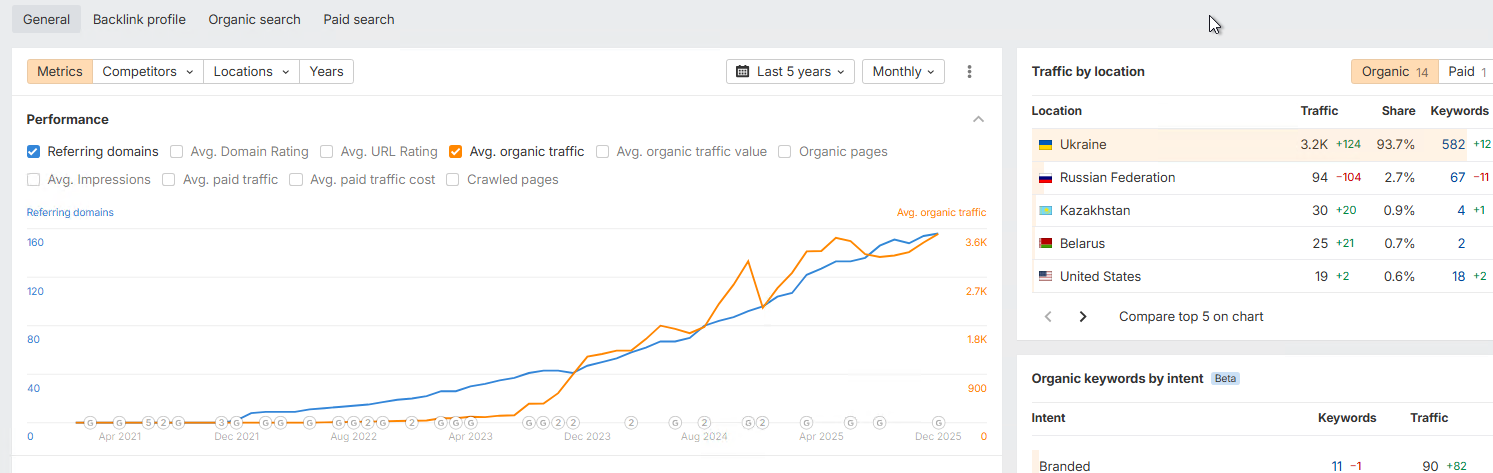Screen dimensions: 1493x473
Task: Go to previous locations page arrow
Action: click(1048, 317)
